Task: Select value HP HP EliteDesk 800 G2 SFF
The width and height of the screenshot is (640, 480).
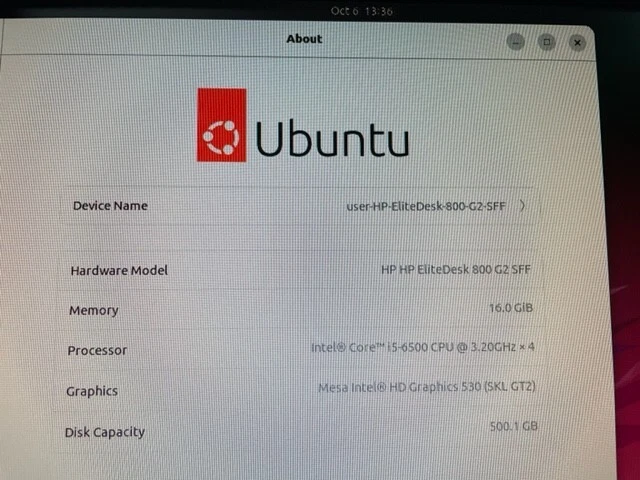Action: pos(456,269)
